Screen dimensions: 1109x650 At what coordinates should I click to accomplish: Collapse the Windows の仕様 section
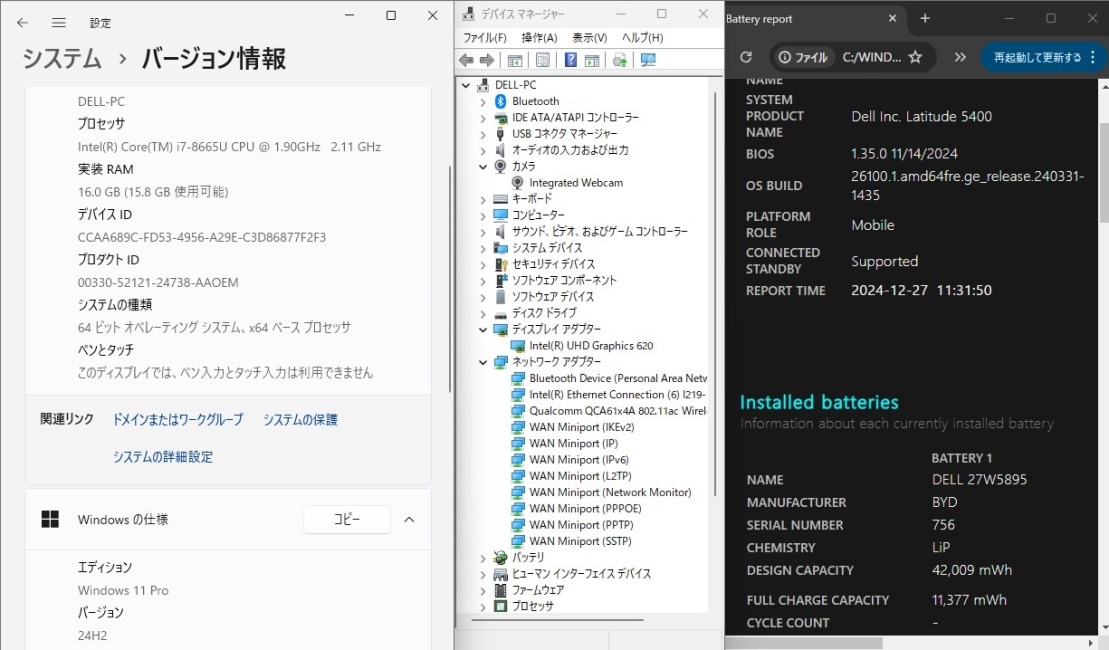409,519
